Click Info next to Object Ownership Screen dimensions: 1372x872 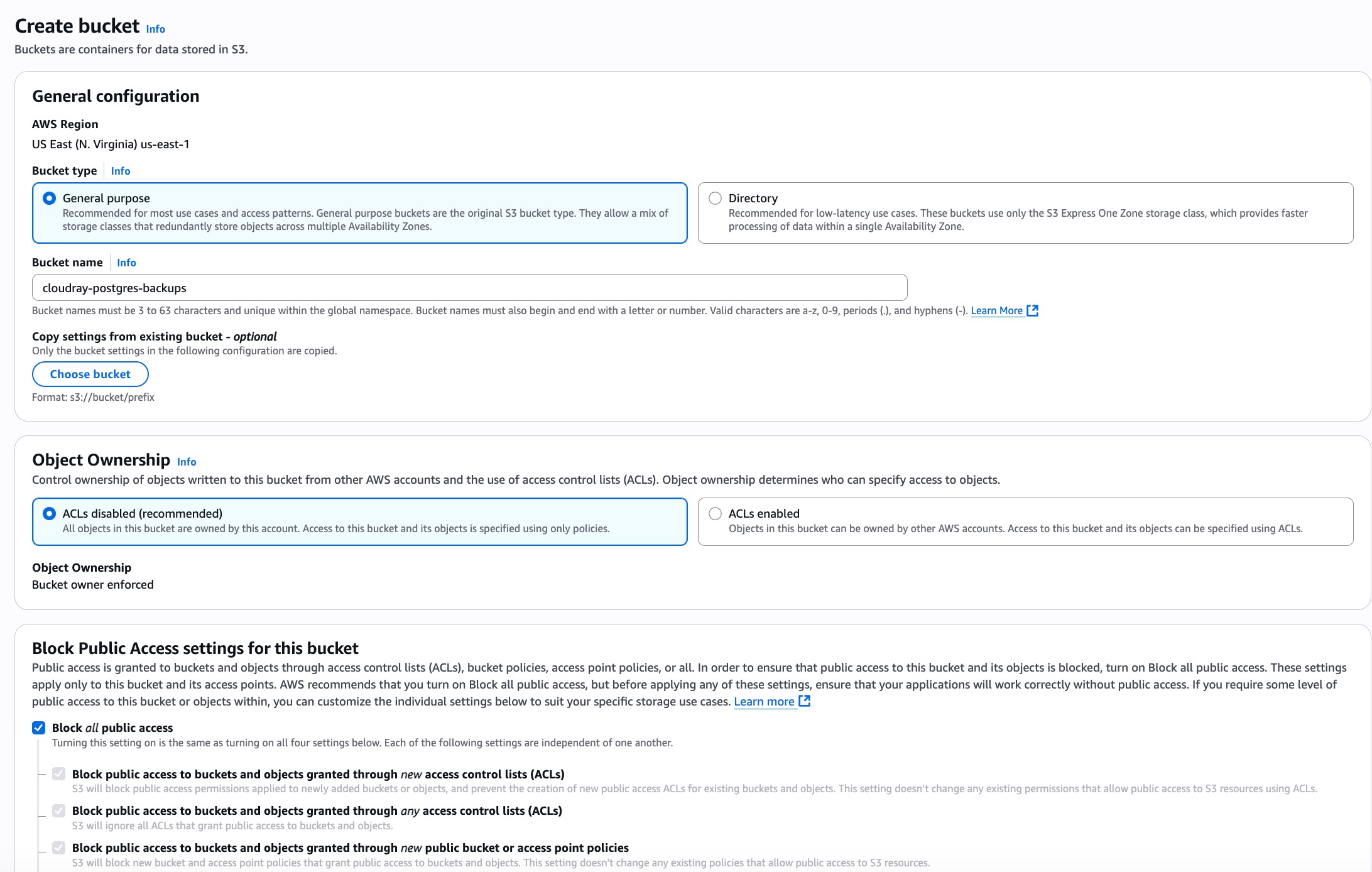186,462
